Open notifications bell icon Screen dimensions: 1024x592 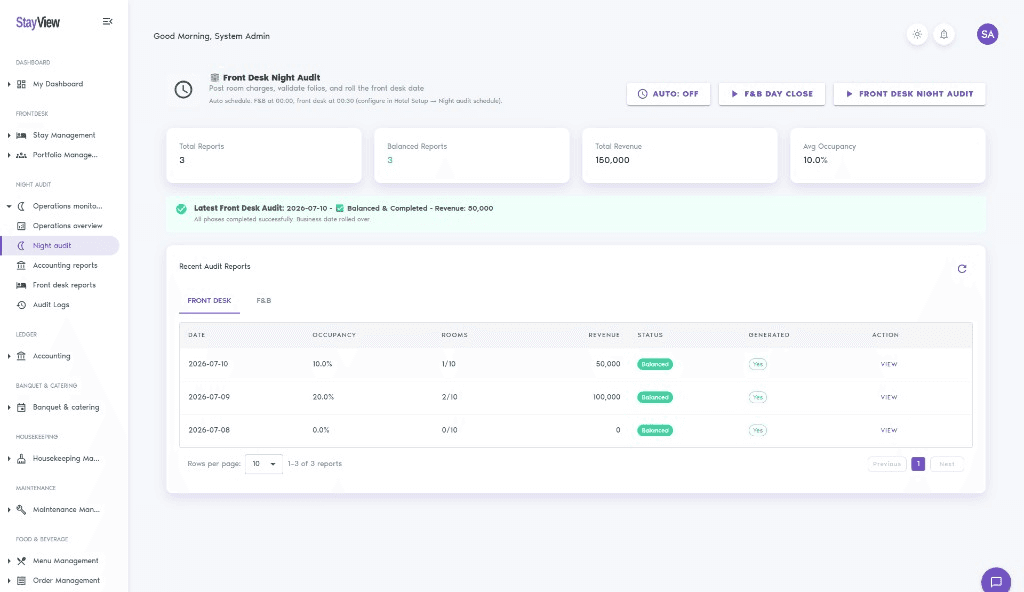tap(944, 34)
